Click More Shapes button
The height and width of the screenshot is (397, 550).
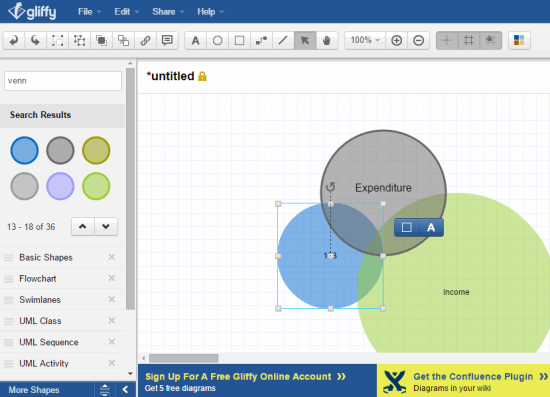tap(34, 390)
